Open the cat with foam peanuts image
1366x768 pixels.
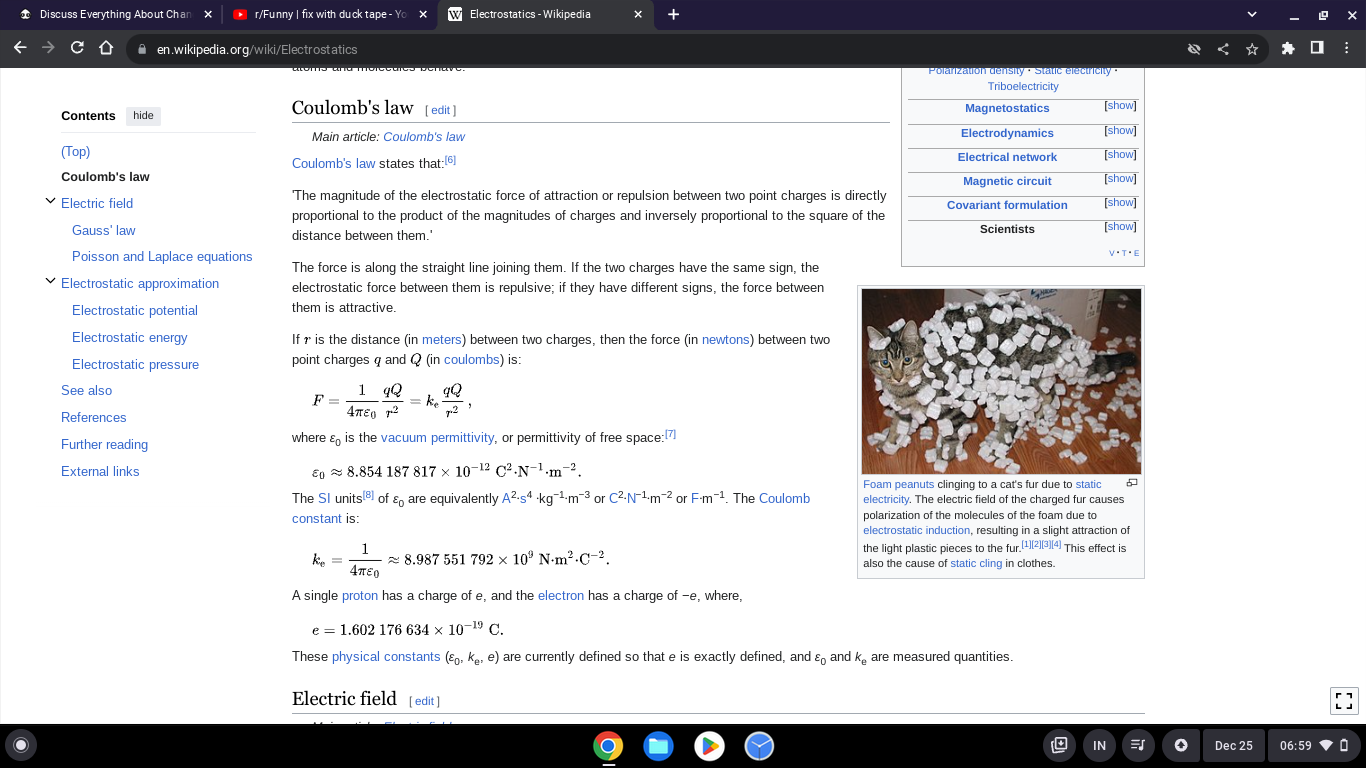point(1001,382)
